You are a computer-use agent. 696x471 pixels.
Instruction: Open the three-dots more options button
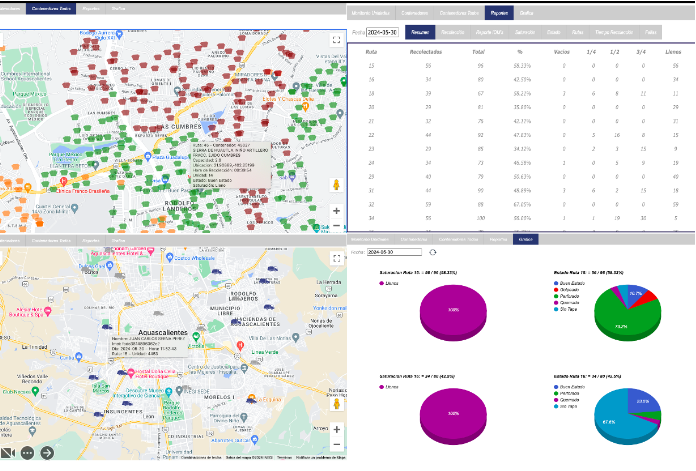tap(28, 453)
